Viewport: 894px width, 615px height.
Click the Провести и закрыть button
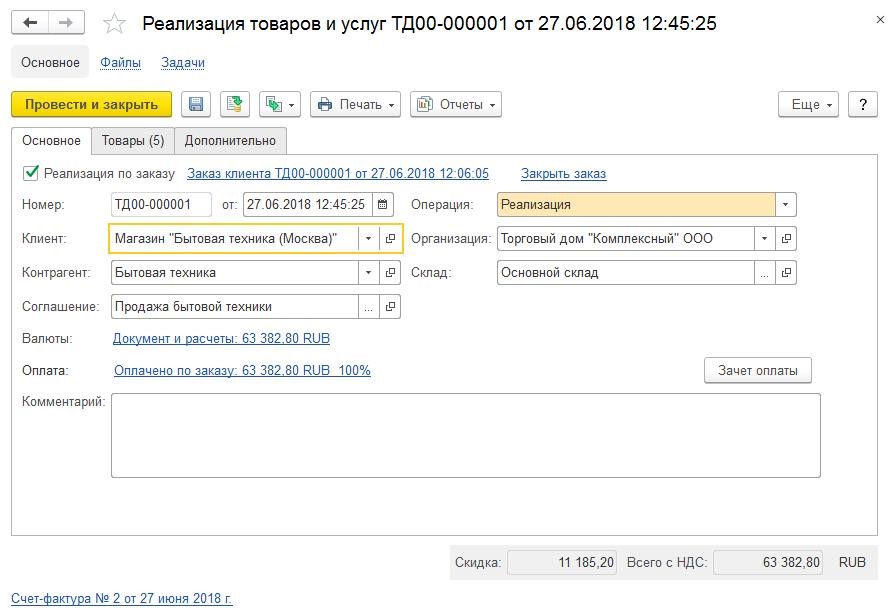[91, 104]
